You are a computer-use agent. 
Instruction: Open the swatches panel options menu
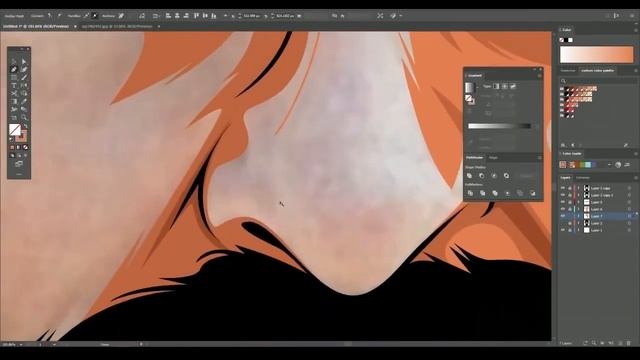[636, 71]
